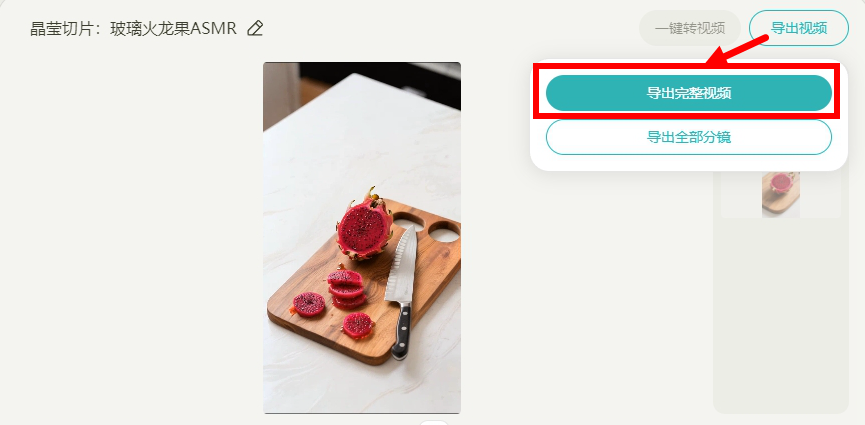Click the project title 晶莹切片：玻璃火龙果ASMR
Image resolution: width=865 pixels, height=425 pixels.
(133, 28)
